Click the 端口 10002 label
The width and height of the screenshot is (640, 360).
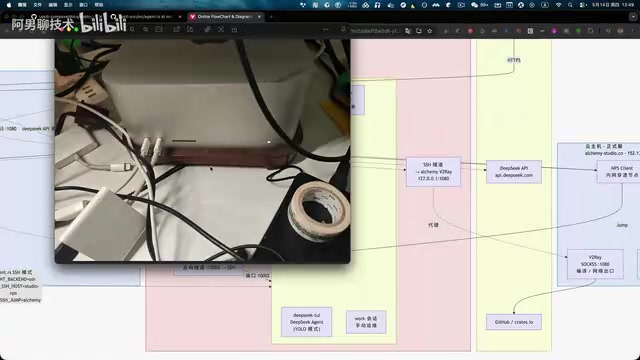(258, 276)
